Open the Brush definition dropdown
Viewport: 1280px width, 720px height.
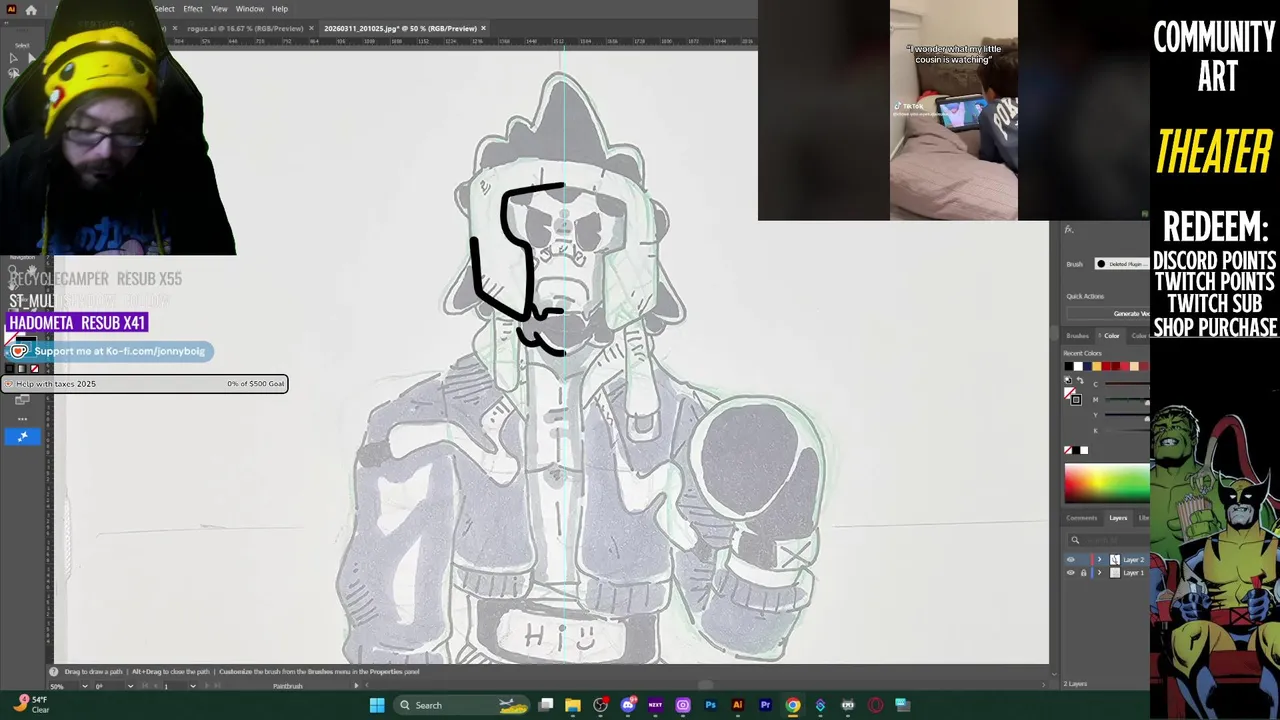(x=1122, y=264)
